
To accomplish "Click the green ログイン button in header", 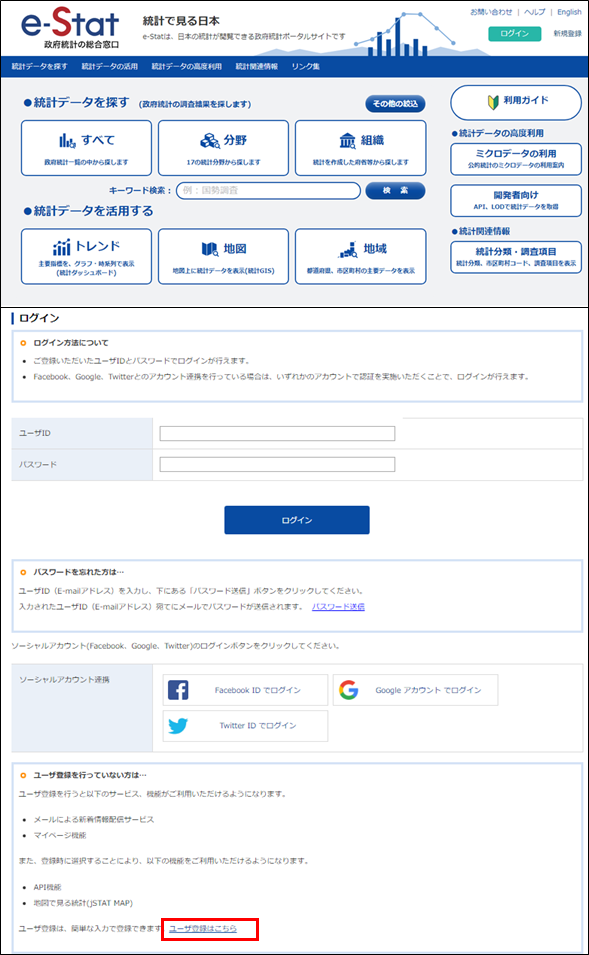I will pos(515,33).
